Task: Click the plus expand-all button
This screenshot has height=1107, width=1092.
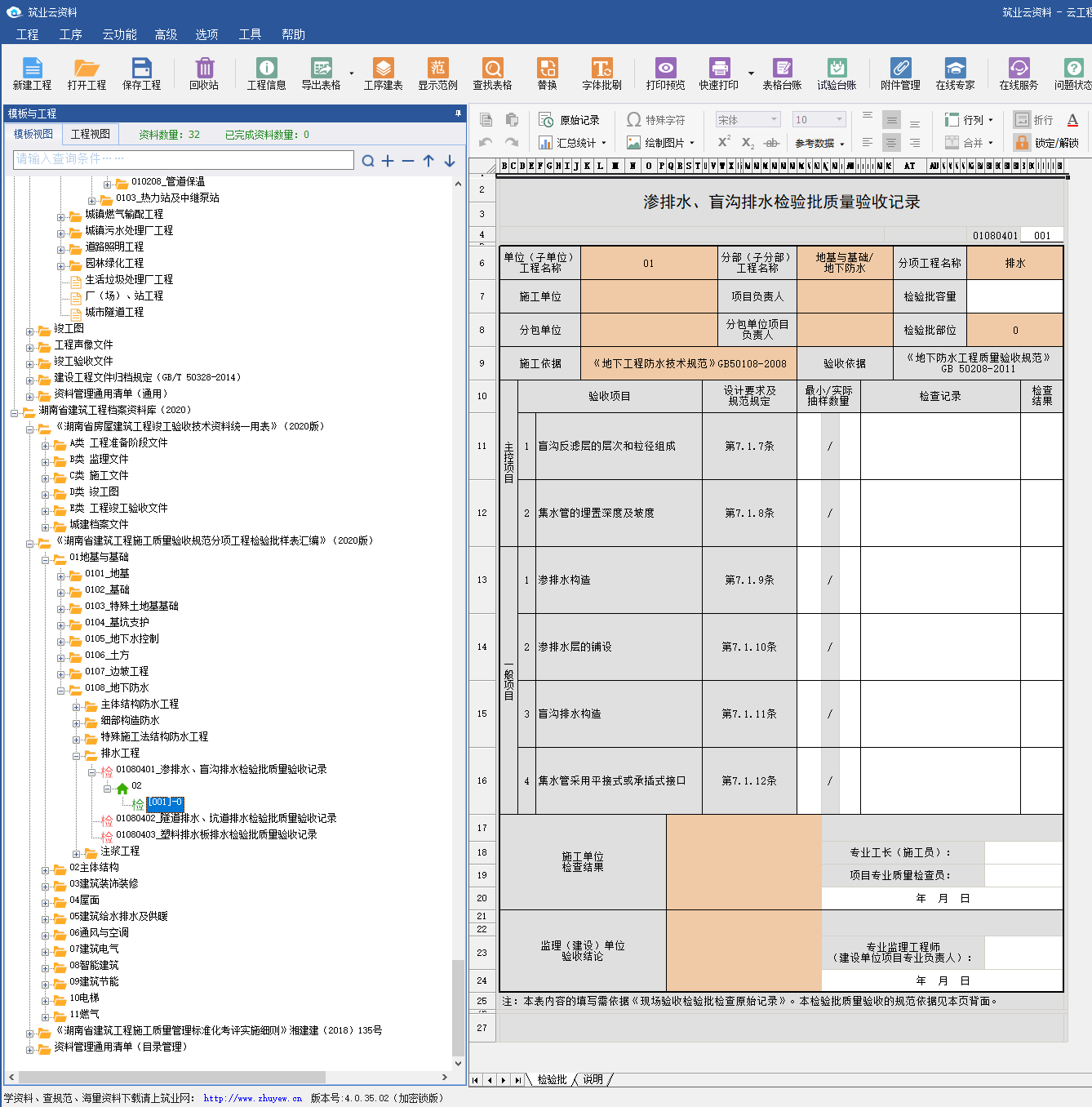Action: [388, 161]
